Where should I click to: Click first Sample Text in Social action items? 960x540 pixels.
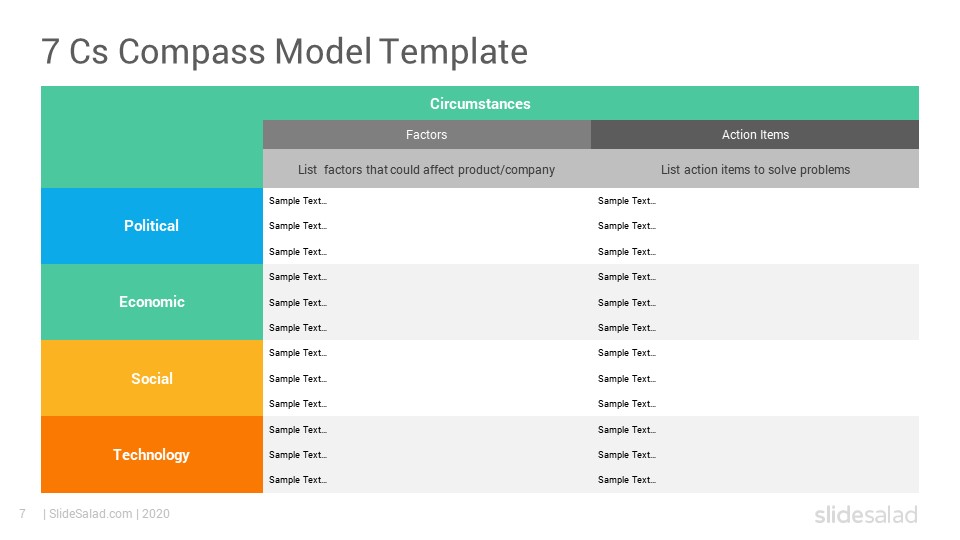(x=627, y=353)
